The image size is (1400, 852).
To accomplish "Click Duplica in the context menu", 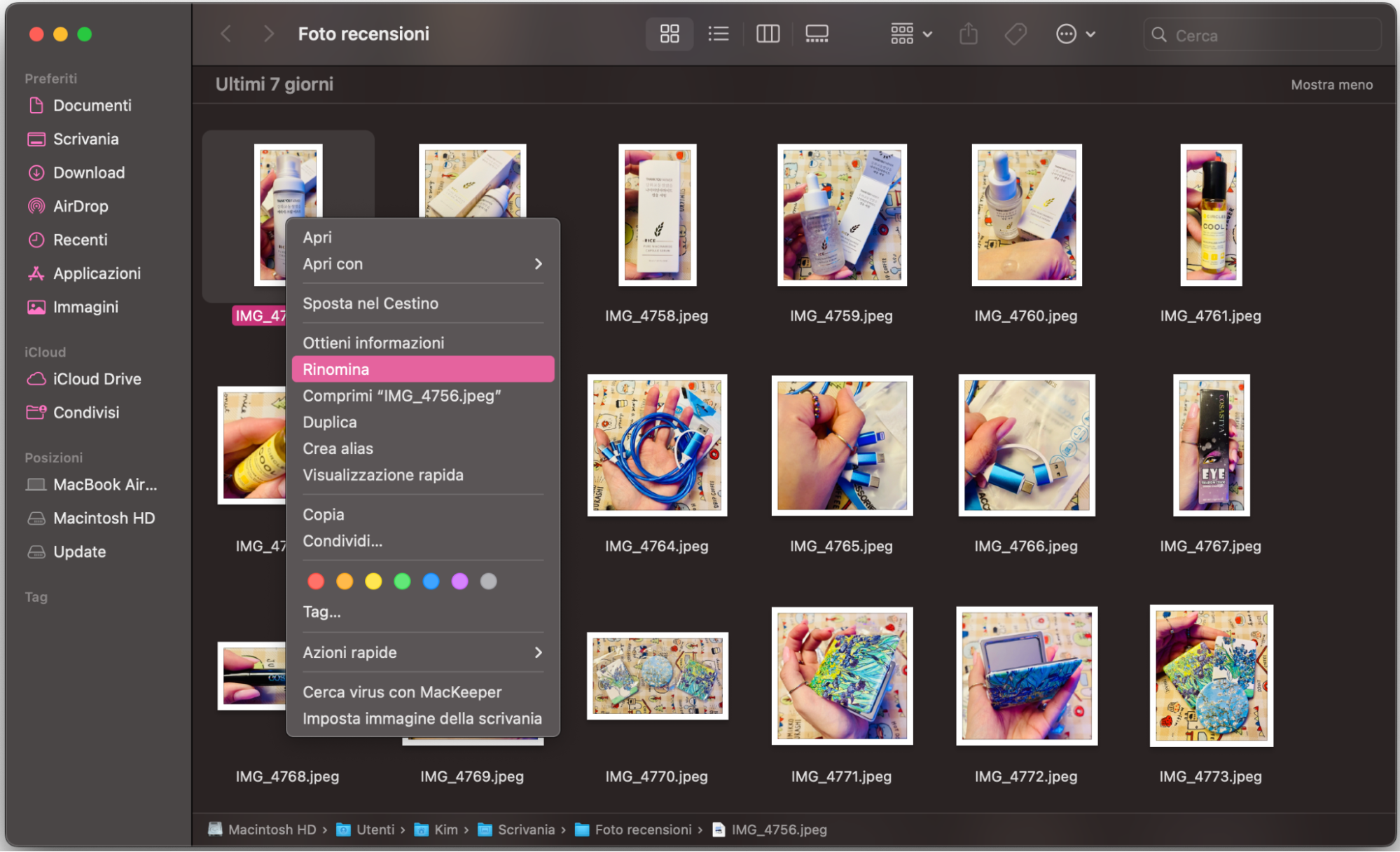I will [x=330, y=422].
